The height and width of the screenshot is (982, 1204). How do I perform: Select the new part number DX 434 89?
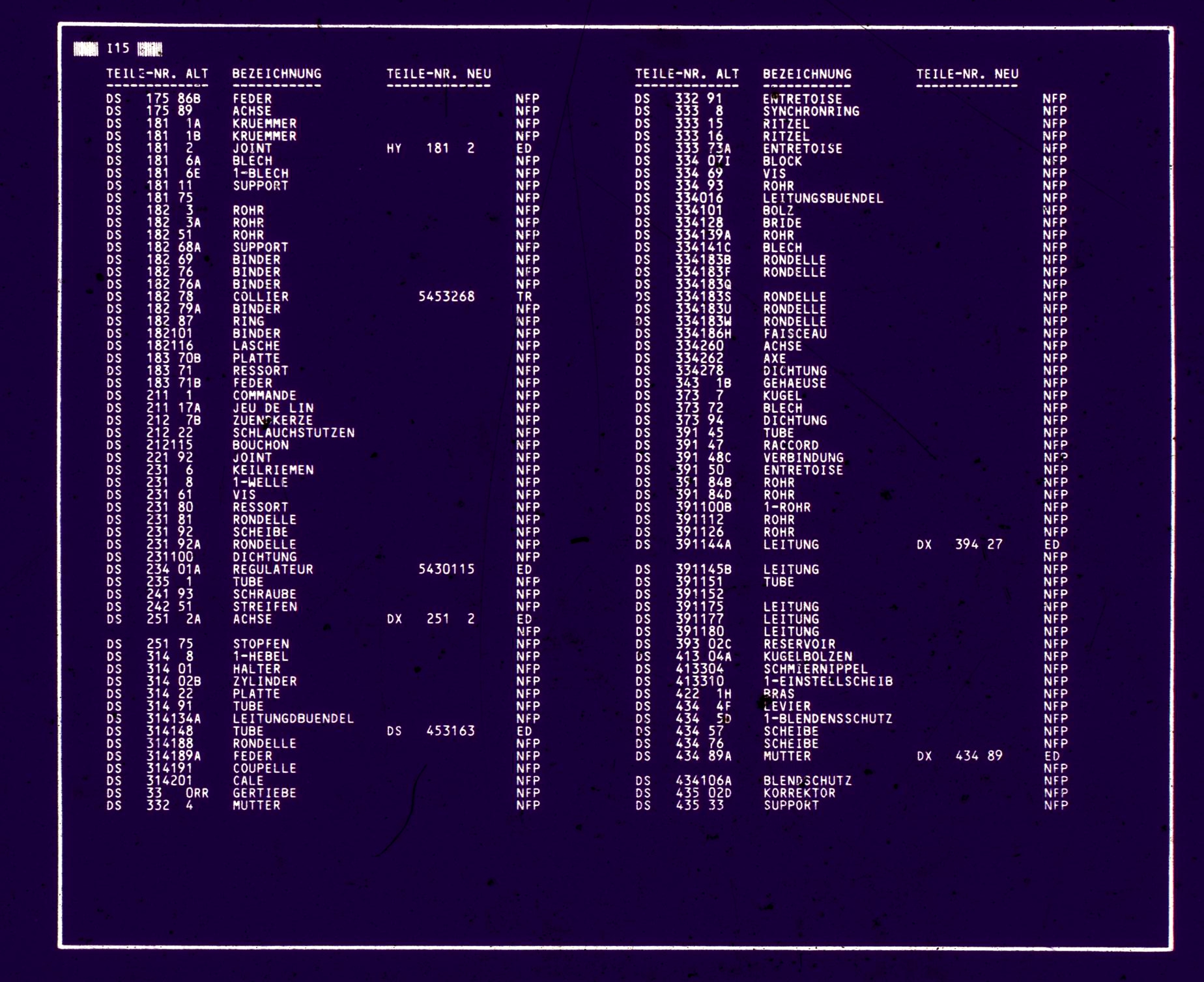coord(960,756)
